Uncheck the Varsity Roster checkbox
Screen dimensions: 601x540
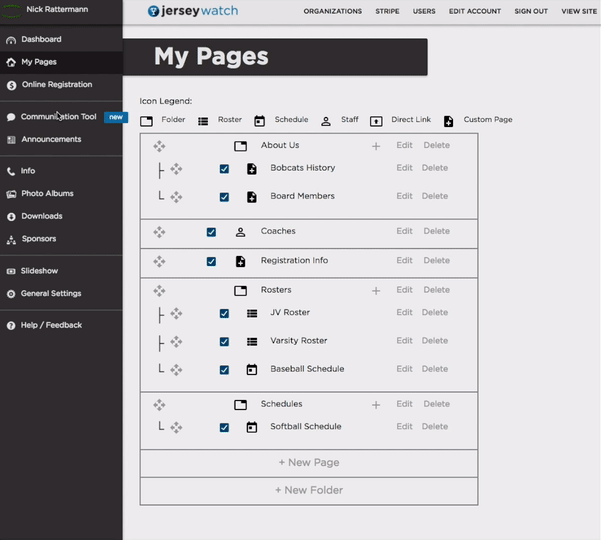pos(224,341)
